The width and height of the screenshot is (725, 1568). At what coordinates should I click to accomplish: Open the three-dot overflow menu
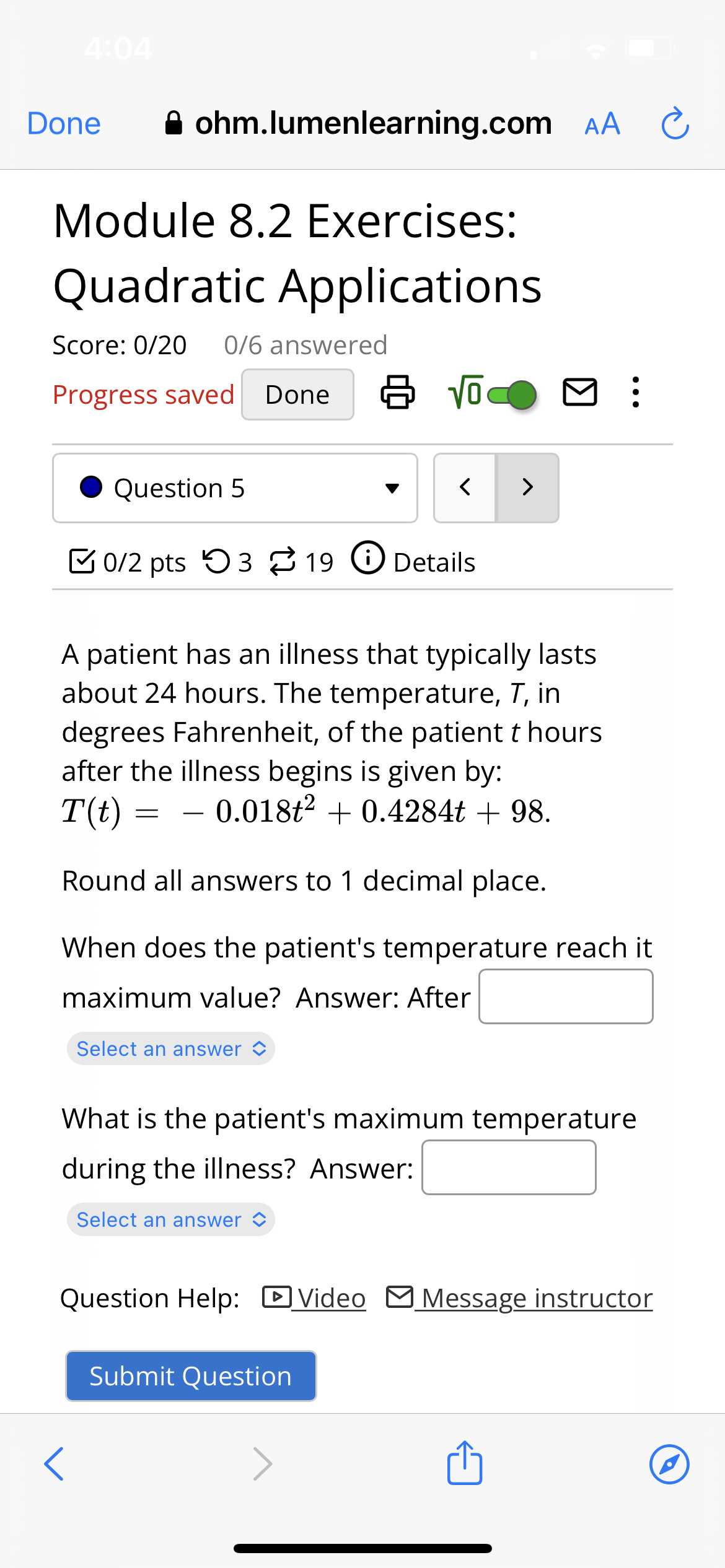tap(635, 394)
